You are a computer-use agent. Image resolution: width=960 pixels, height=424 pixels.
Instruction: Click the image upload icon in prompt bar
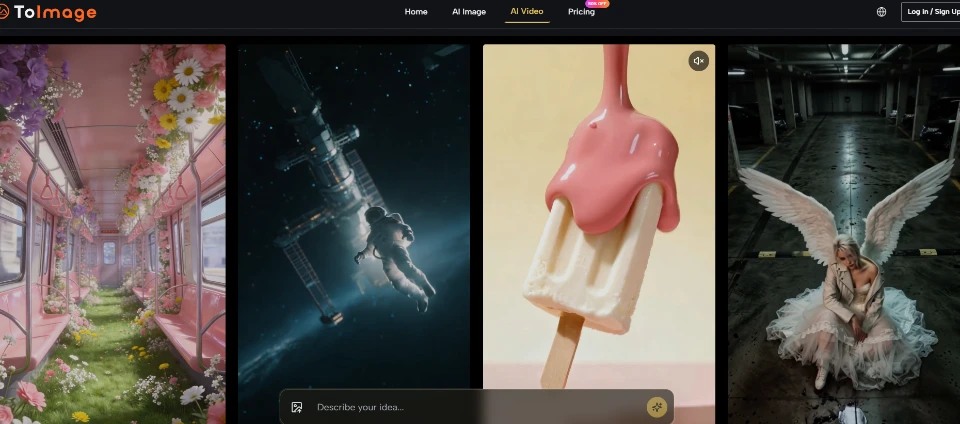[x=297, y=407]
